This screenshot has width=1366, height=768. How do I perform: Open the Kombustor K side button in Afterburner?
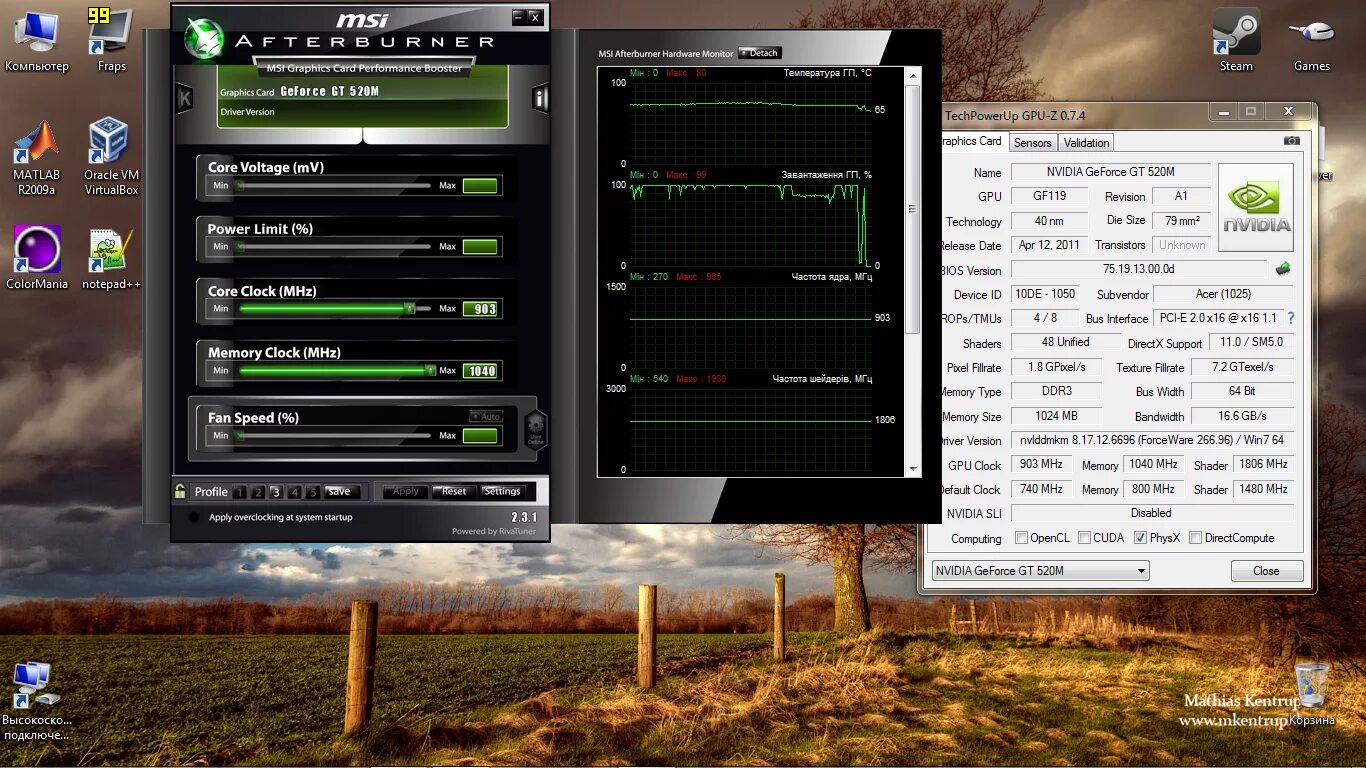[184, 98]
